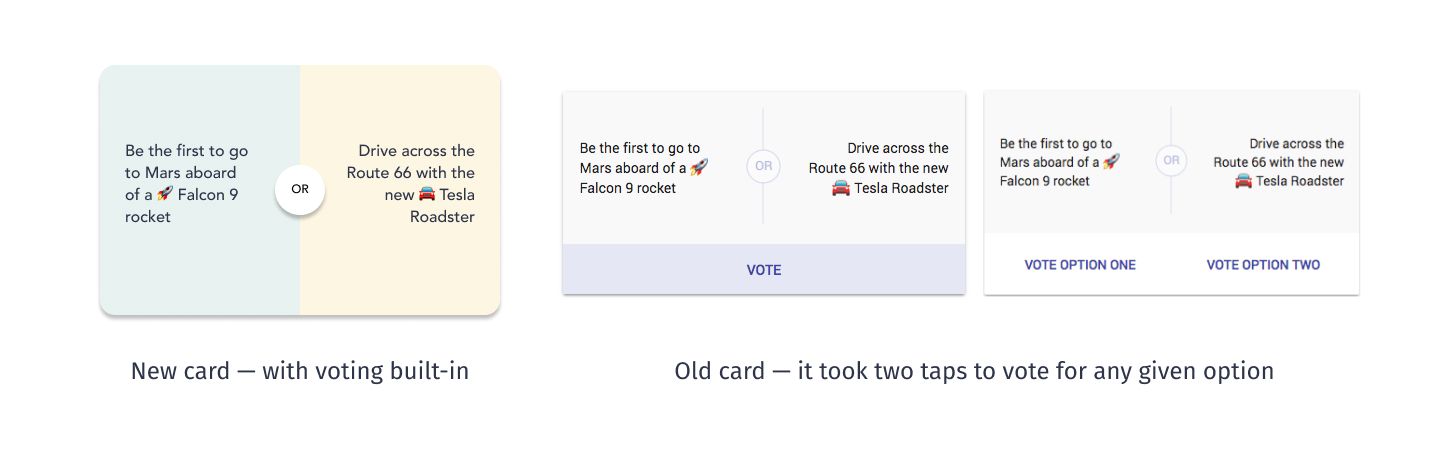Select the Mars option text above the single VOTE button

click(x=640, y=167)
